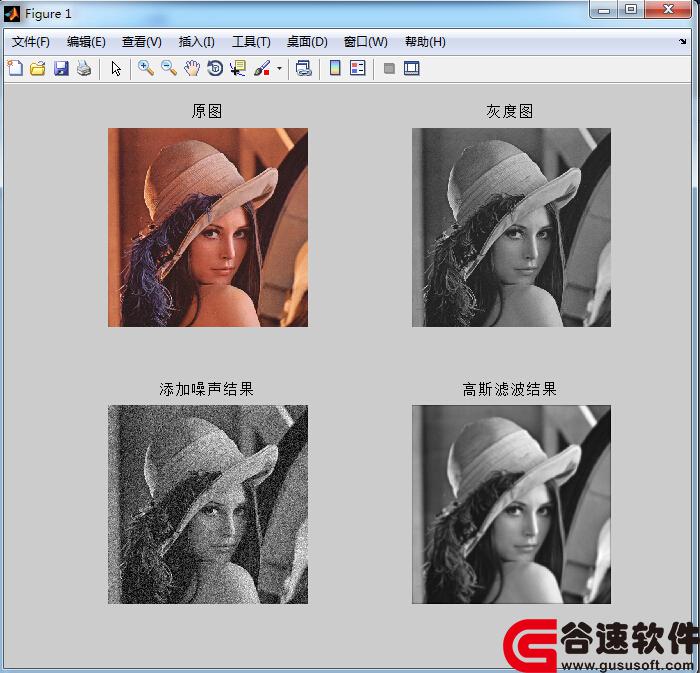The width and height of the screenshot is (700, 673).
Task: Enable the Rotate 3D tool
Action: coord(215,68)
